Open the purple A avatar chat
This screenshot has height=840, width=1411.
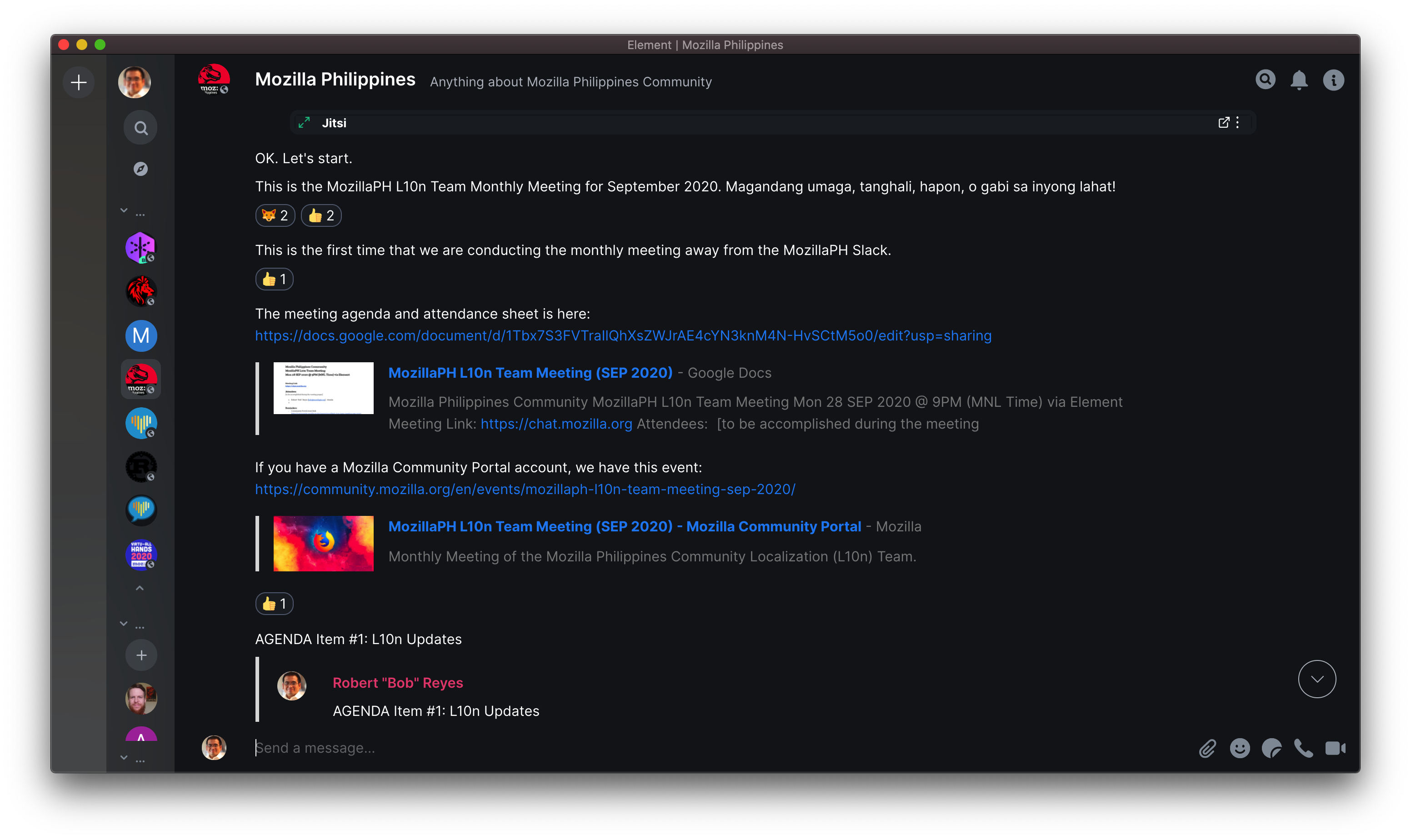pyautogui.click(x=140, y=735)
